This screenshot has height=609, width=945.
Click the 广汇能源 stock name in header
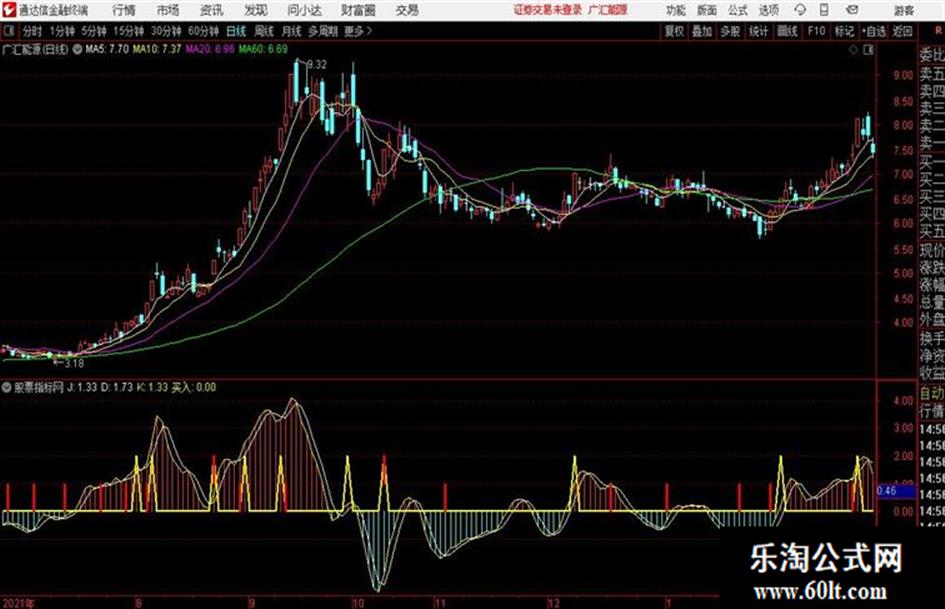coord(608,10)
